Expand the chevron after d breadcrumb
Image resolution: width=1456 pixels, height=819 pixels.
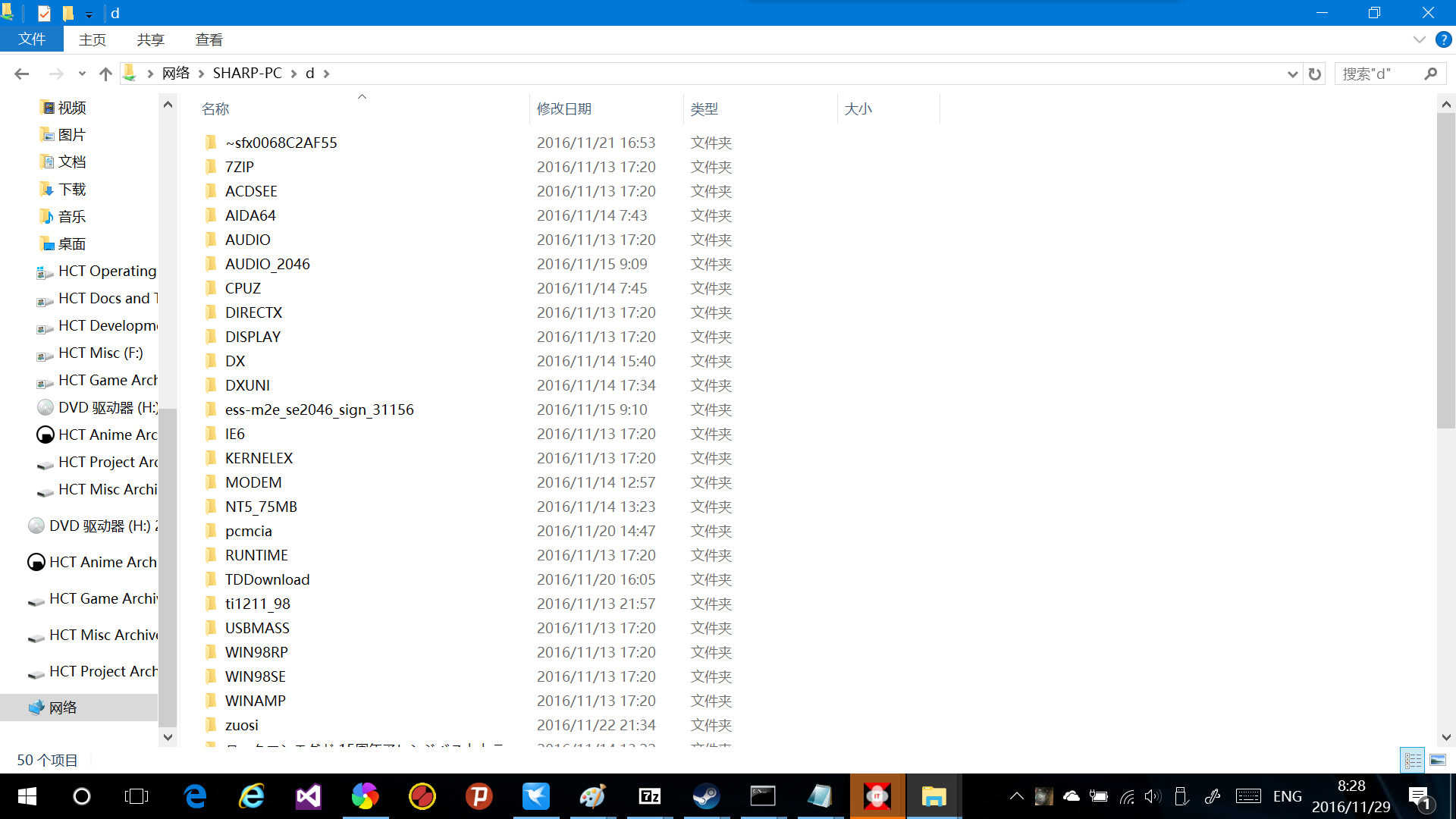(327, 74)
